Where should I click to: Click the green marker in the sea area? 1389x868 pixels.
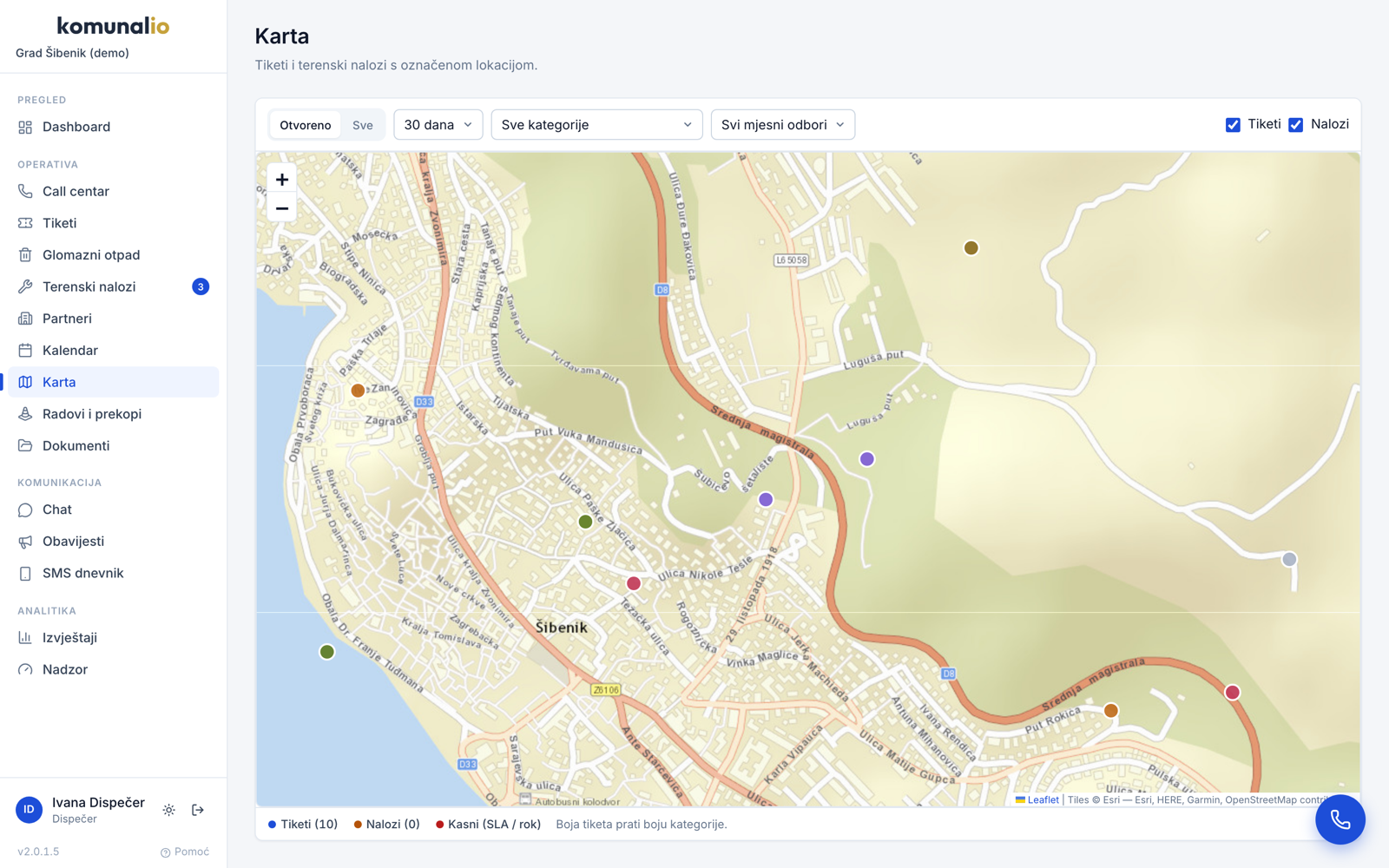pos(327,652)
